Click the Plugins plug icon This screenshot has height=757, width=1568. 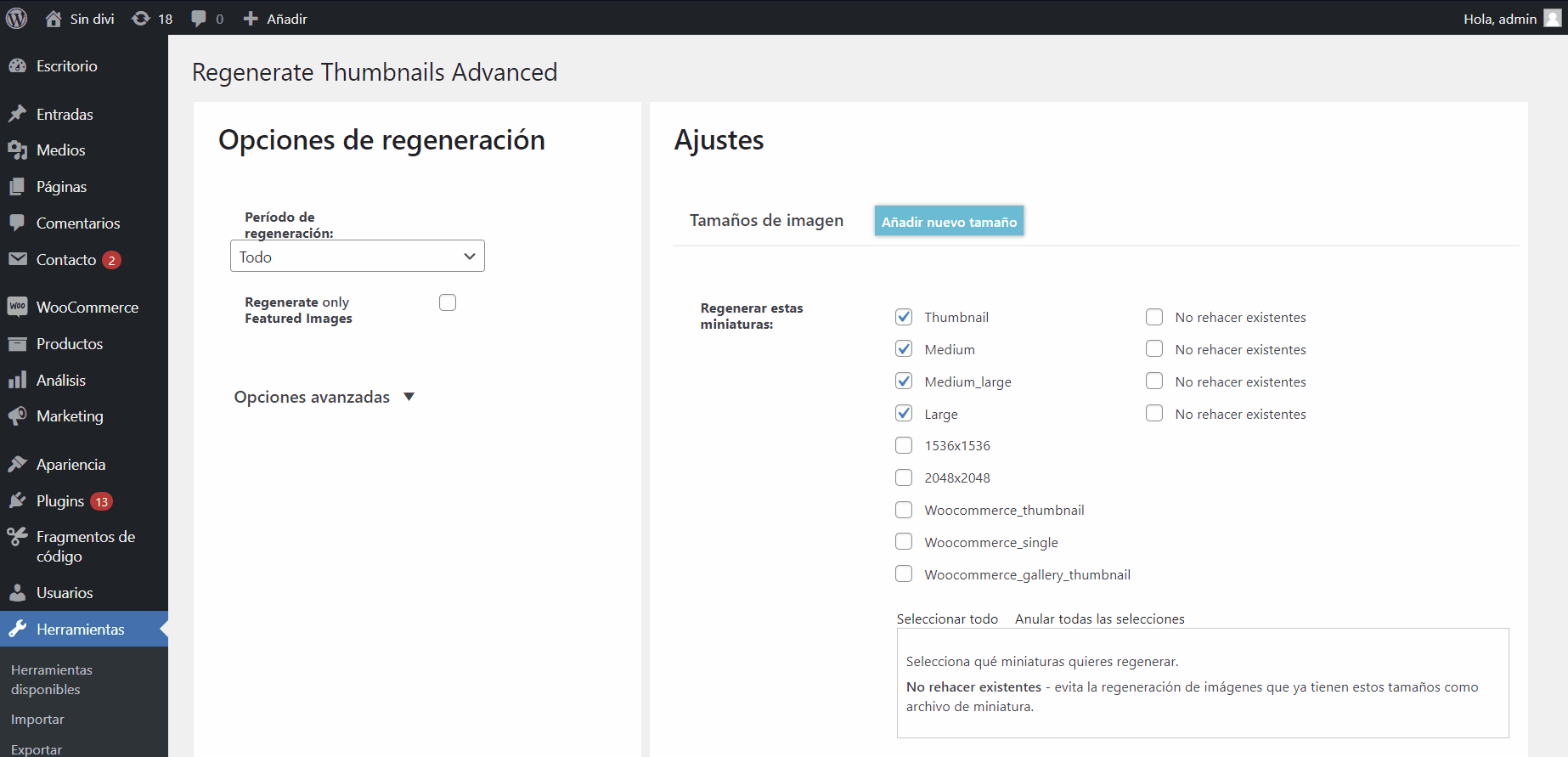tap(17, 500)
